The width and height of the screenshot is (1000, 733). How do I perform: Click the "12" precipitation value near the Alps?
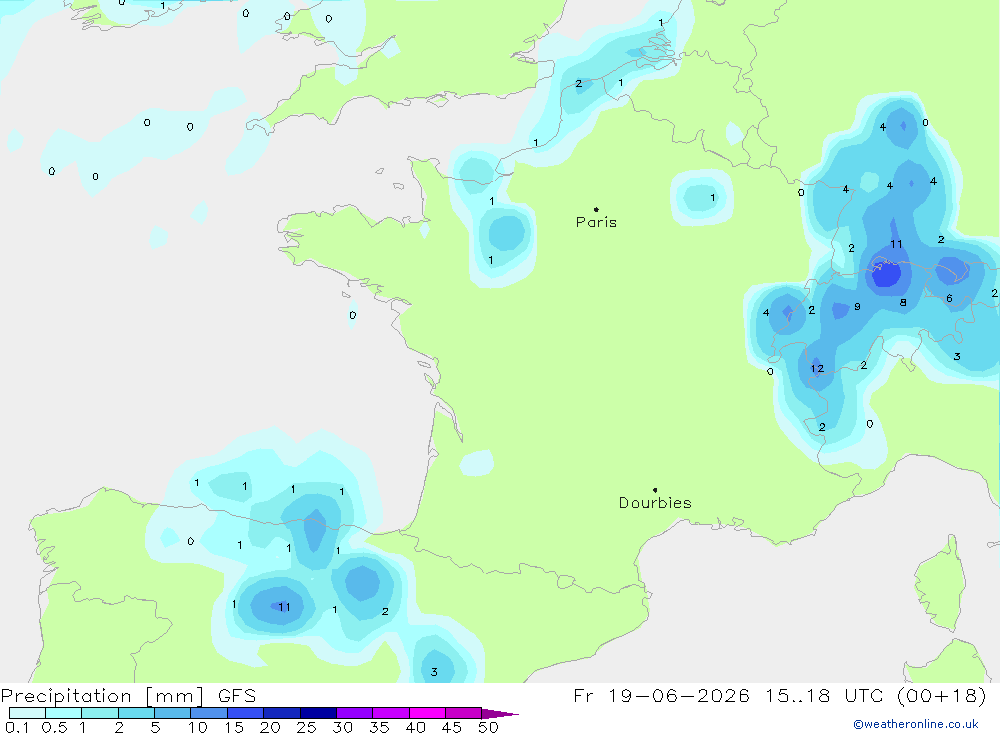818,369
